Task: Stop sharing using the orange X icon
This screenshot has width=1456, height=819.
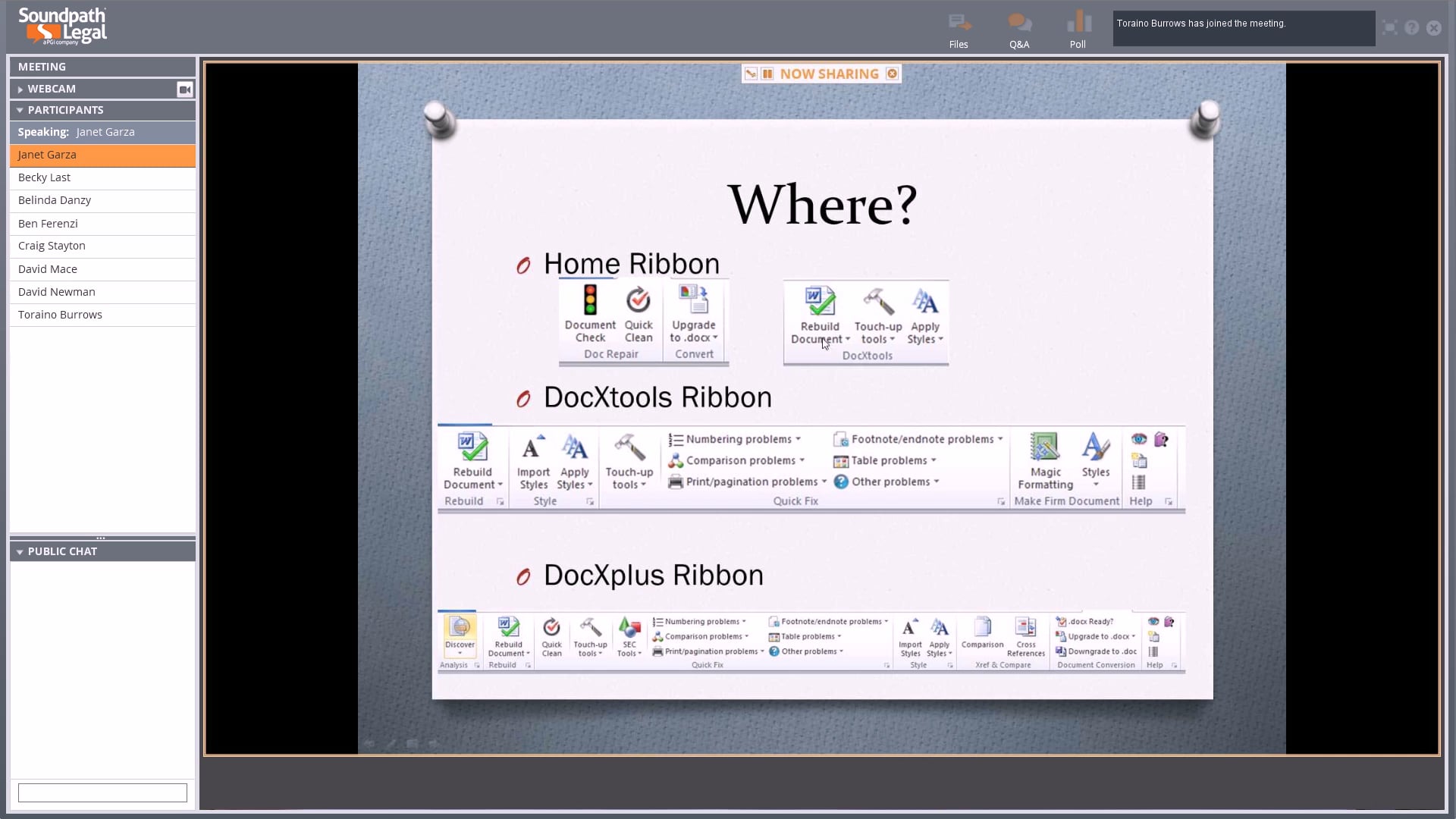Action: (x=891, y=74)
